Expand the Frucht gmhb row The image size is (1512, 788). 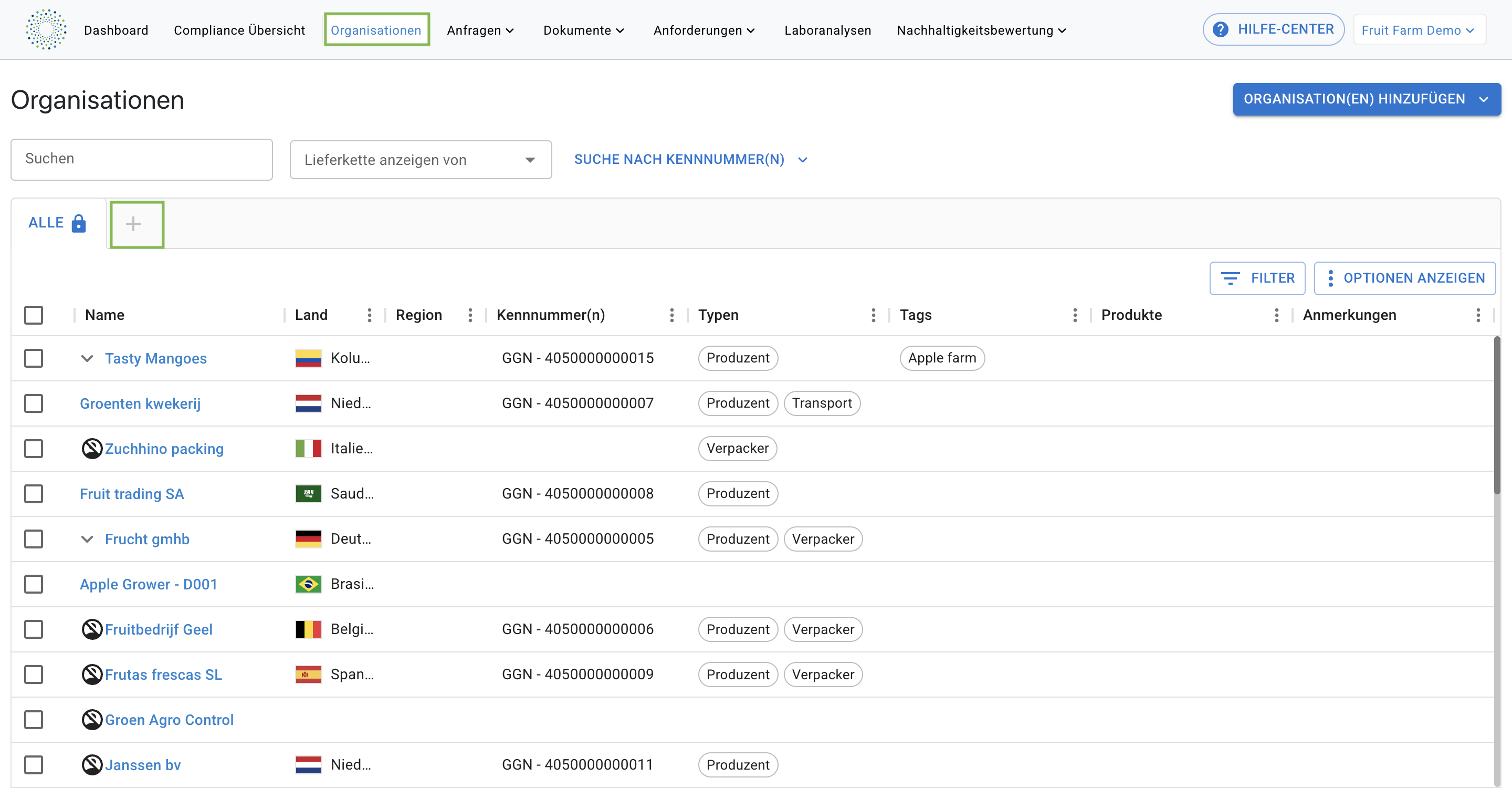coord(87,540)
